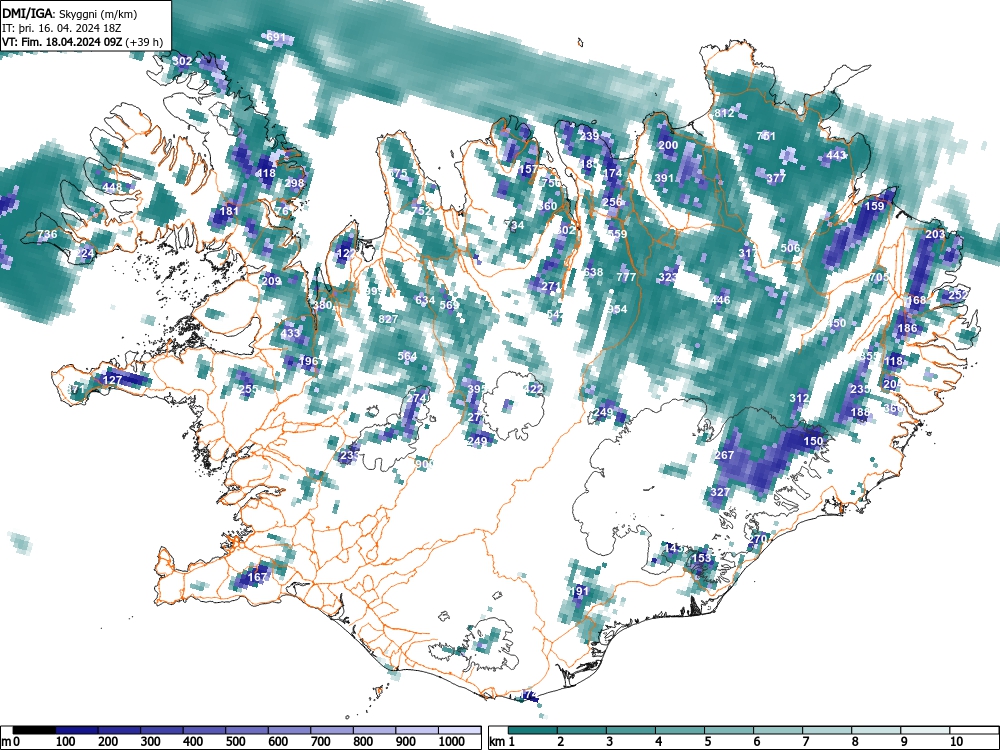Image resolution: width=1000 pixels, height=750 pixels.
Task: Click the 159 visibility value on the map
Action: [x=874, y=206]
